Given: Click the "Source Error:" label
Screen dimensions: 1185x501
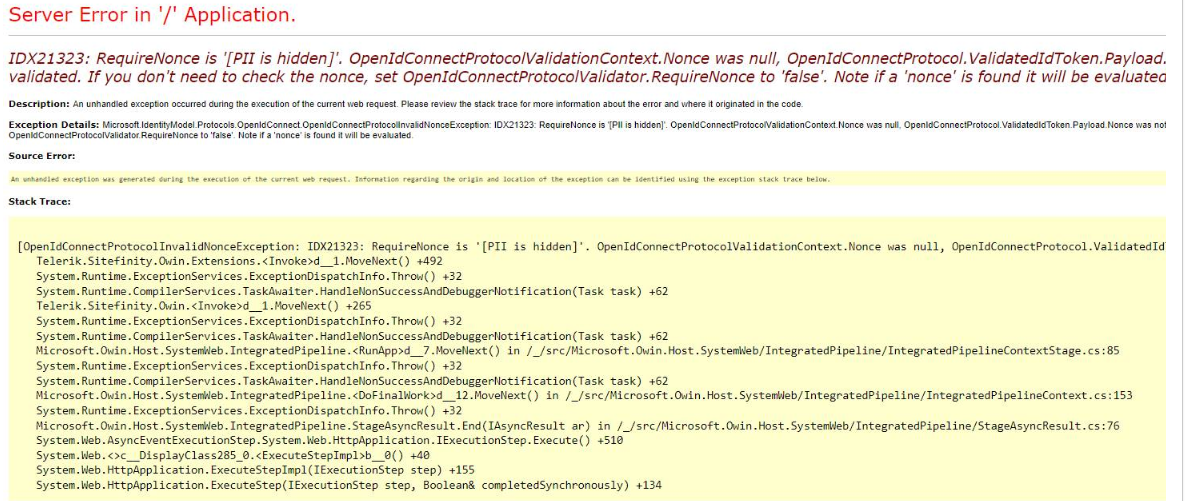Looking at the screenshot, I should click(42, 156).
